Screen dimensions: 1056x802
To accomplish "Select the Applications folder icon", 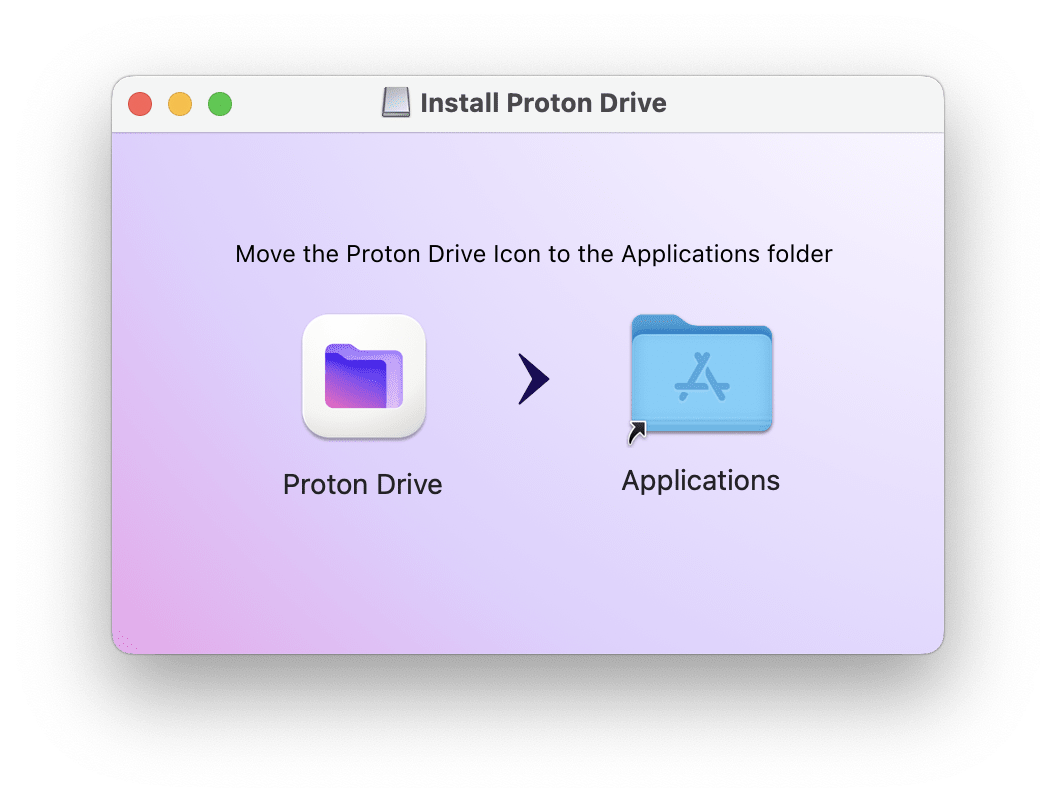I will (x=702, y=374).
